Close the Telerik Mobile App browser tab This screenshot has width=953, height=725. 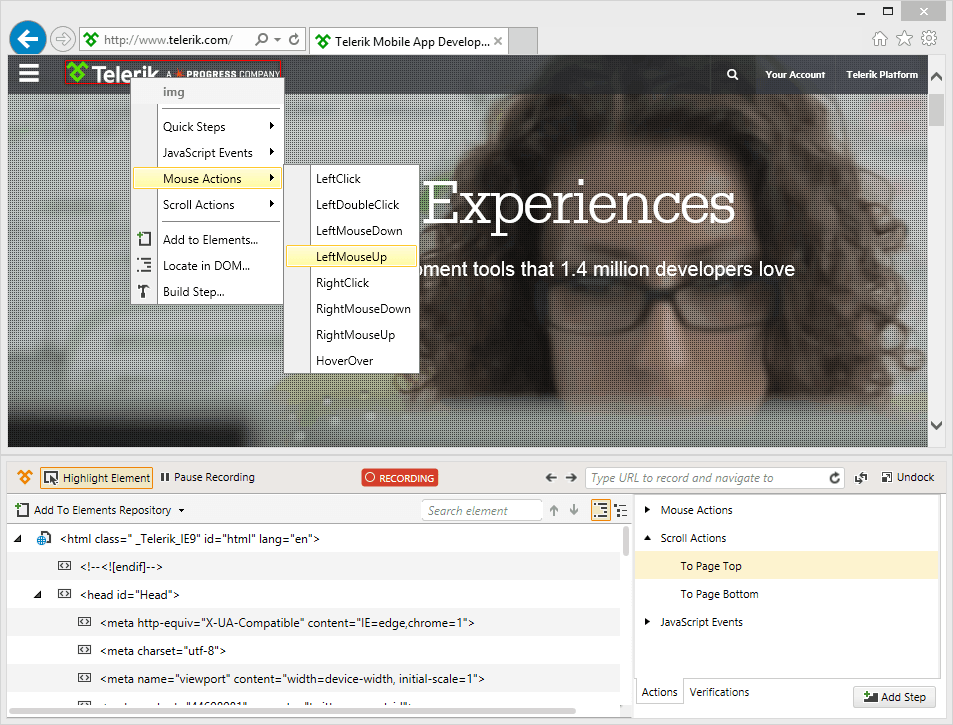(x=498, y=41)
